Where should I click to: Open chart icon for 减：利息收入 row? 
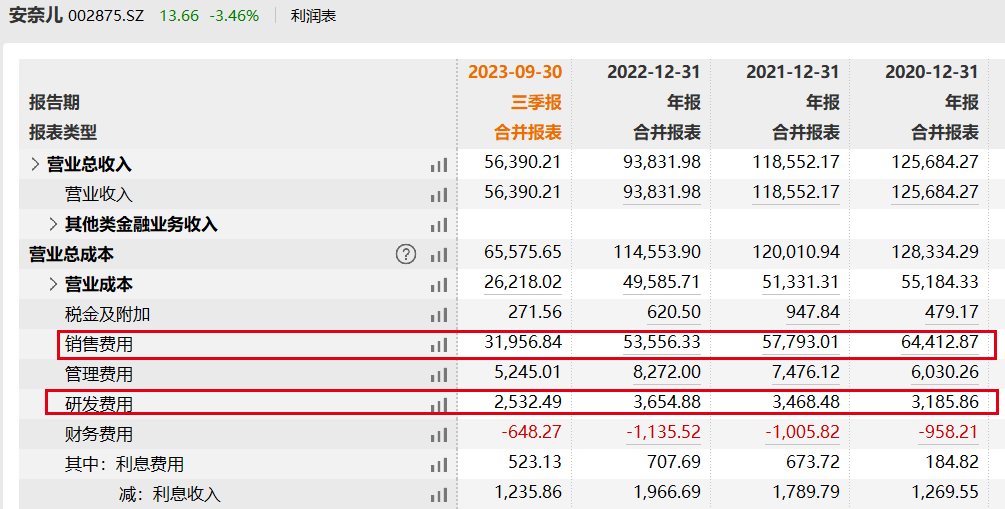pos(439,494)
